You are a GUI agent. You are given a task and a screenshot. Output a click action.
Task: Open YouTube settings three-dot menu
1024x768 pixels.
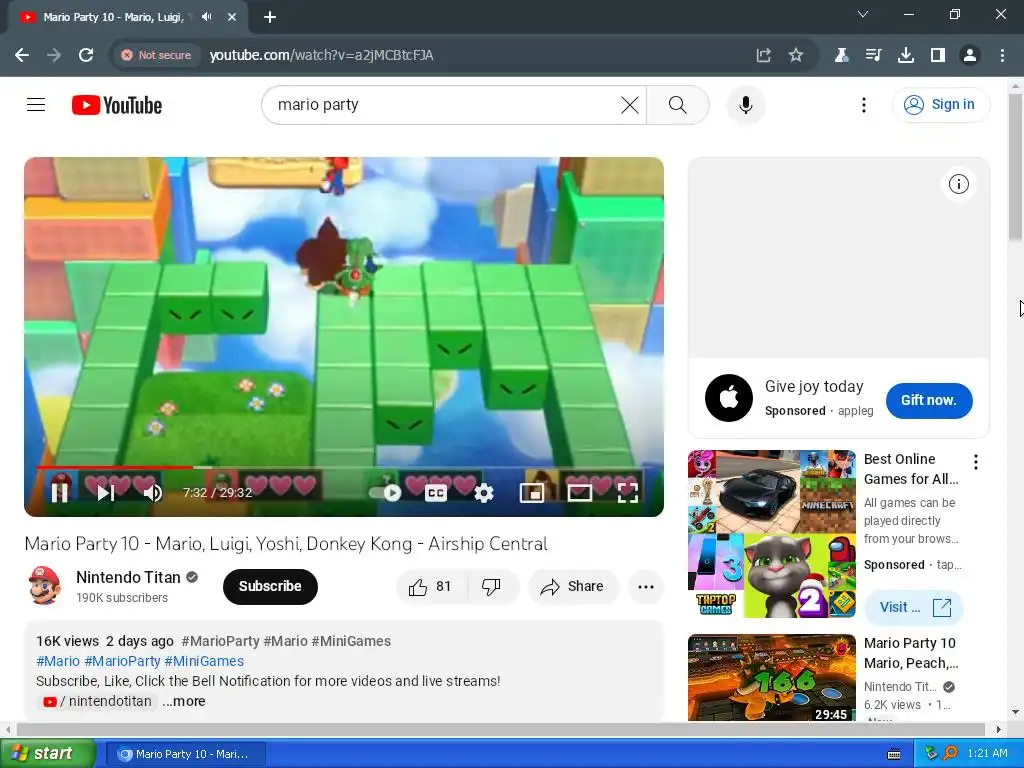click(x=864, y=105)
